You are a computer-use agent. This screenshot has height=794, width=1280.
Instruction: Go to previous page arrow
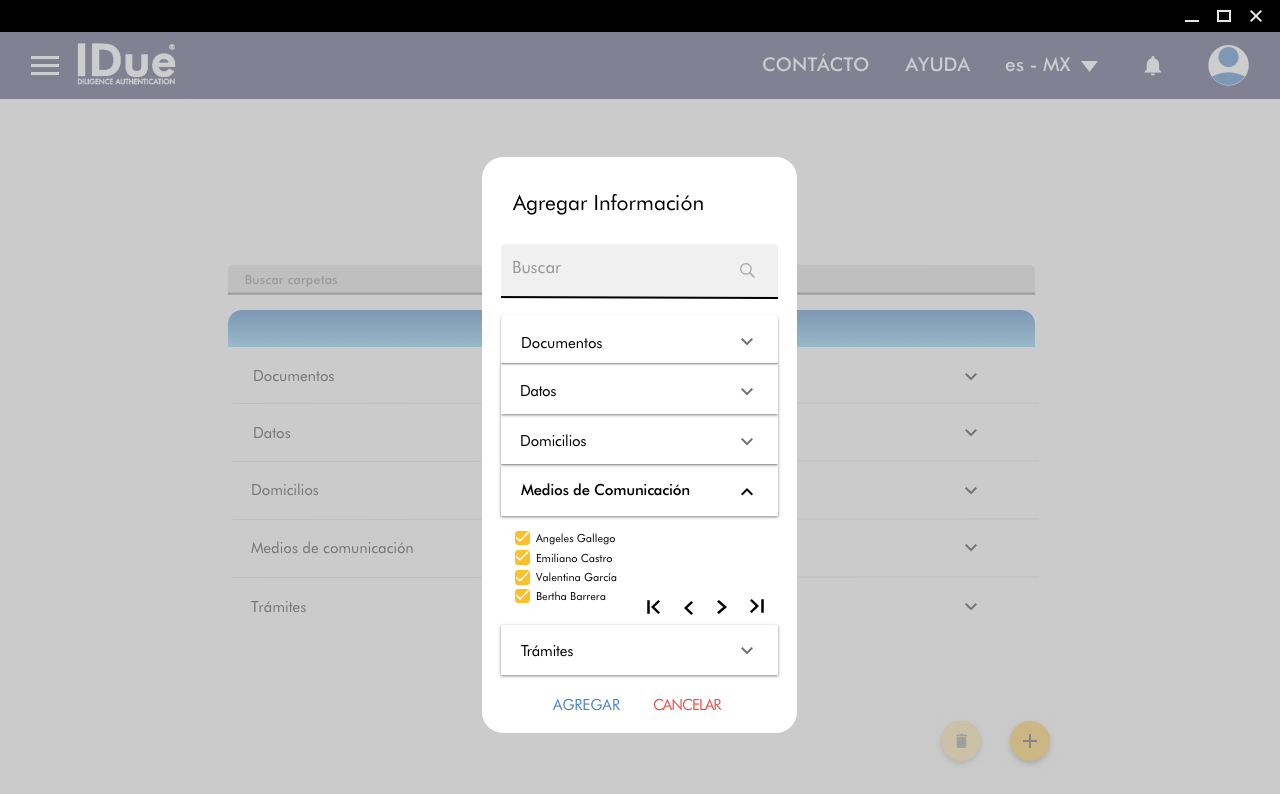click(688, 608)
